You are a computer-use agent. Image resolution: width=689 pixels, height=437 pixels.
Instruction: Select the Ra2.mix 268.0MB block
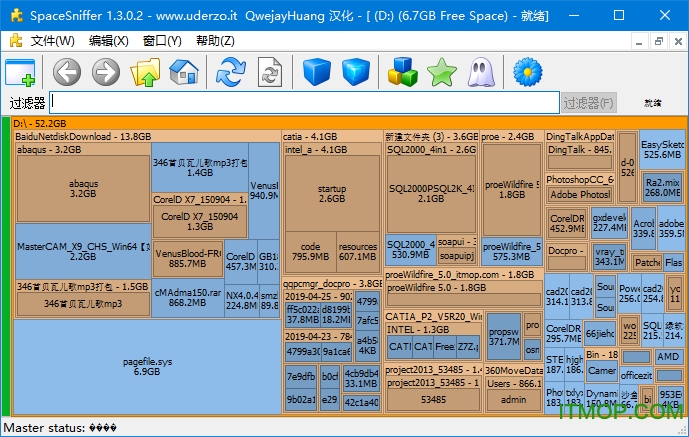[663, 188]
